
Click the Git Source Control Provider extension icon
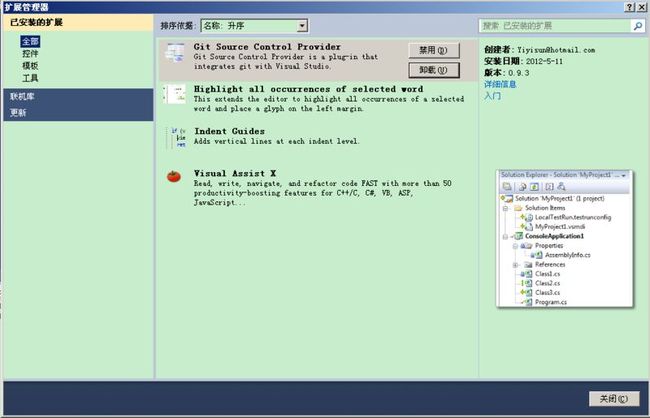click(x=175, y=53)
